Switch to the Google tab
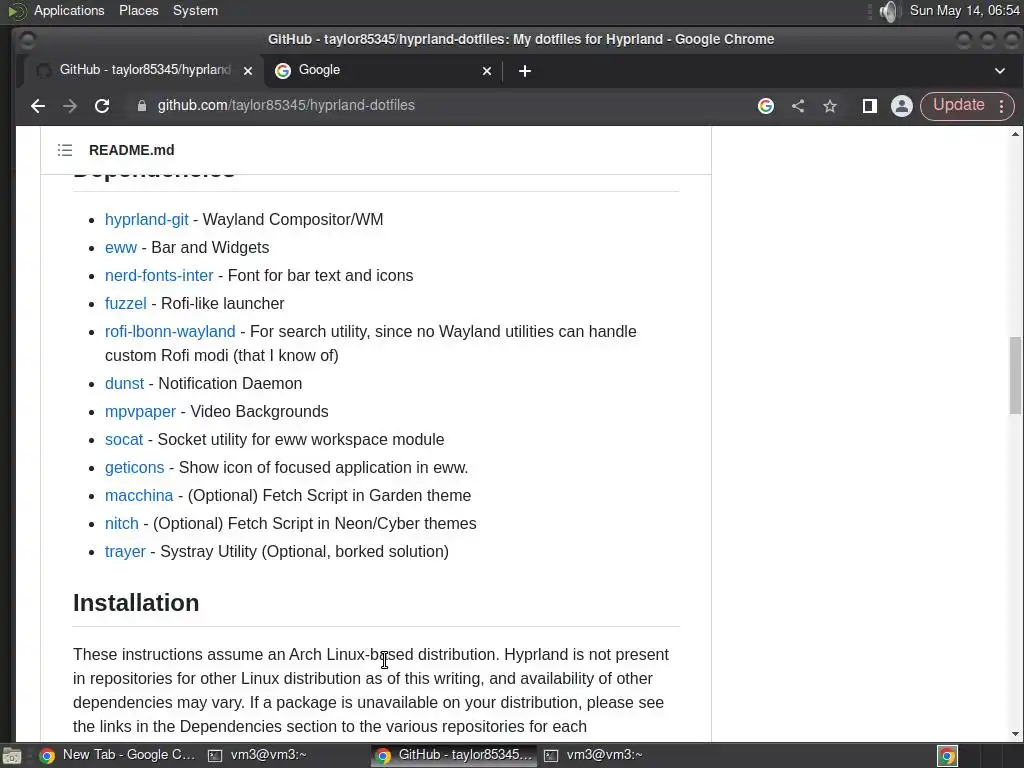This screenshot has height=768, width=1024. [382, 71]
